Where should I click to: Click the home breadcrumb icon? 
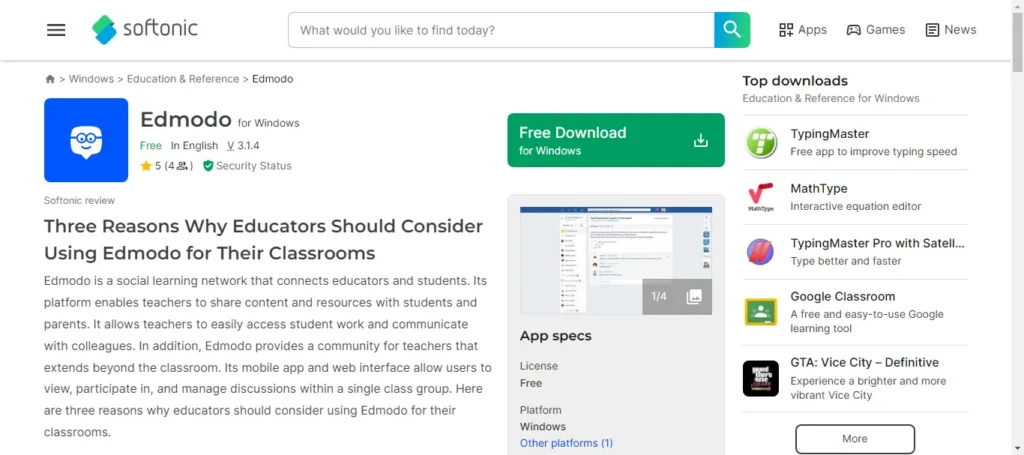pos(50,79)
